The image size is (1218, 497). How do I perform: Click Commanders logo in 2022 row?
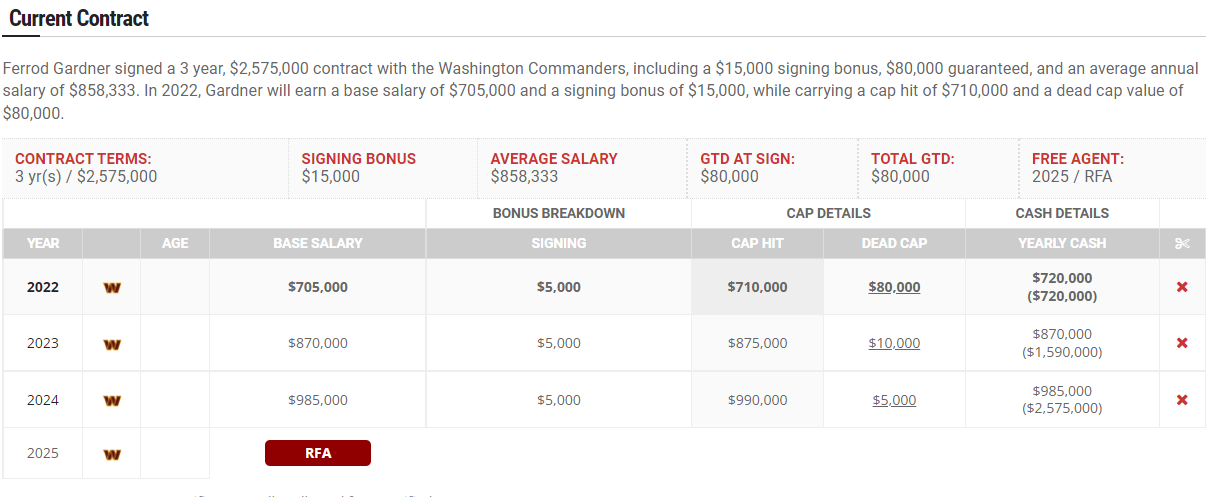[112, 288]
